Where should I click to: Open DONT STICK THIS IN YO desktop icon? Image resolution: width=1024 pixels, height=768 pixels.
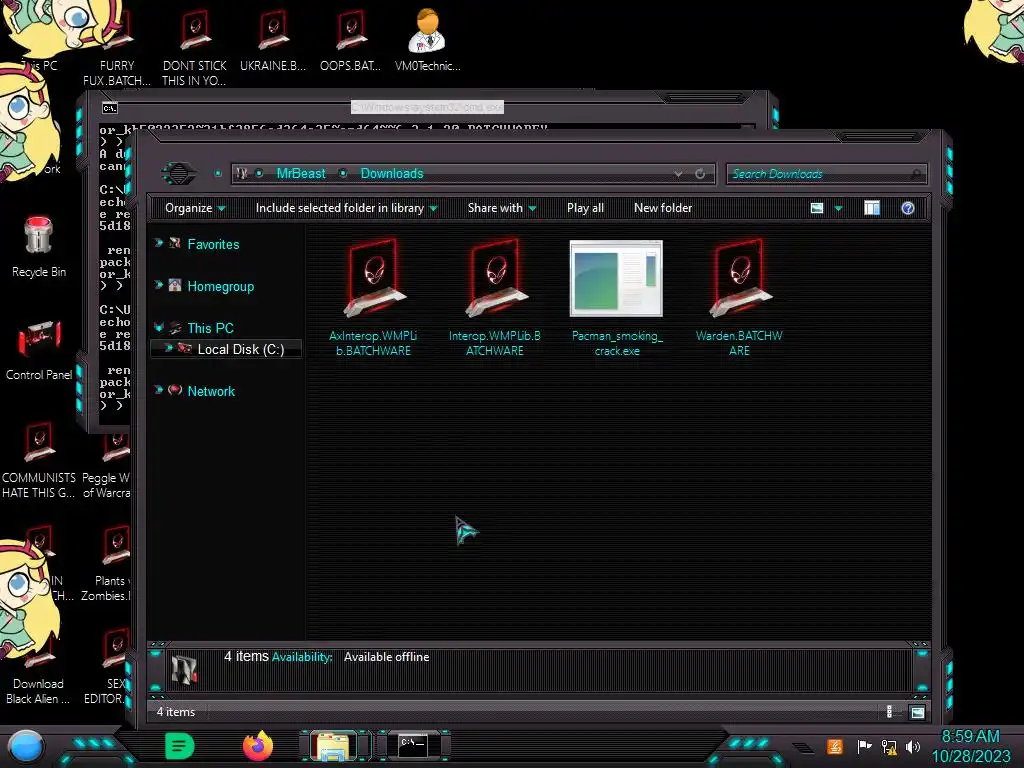(x=195, y=49)
